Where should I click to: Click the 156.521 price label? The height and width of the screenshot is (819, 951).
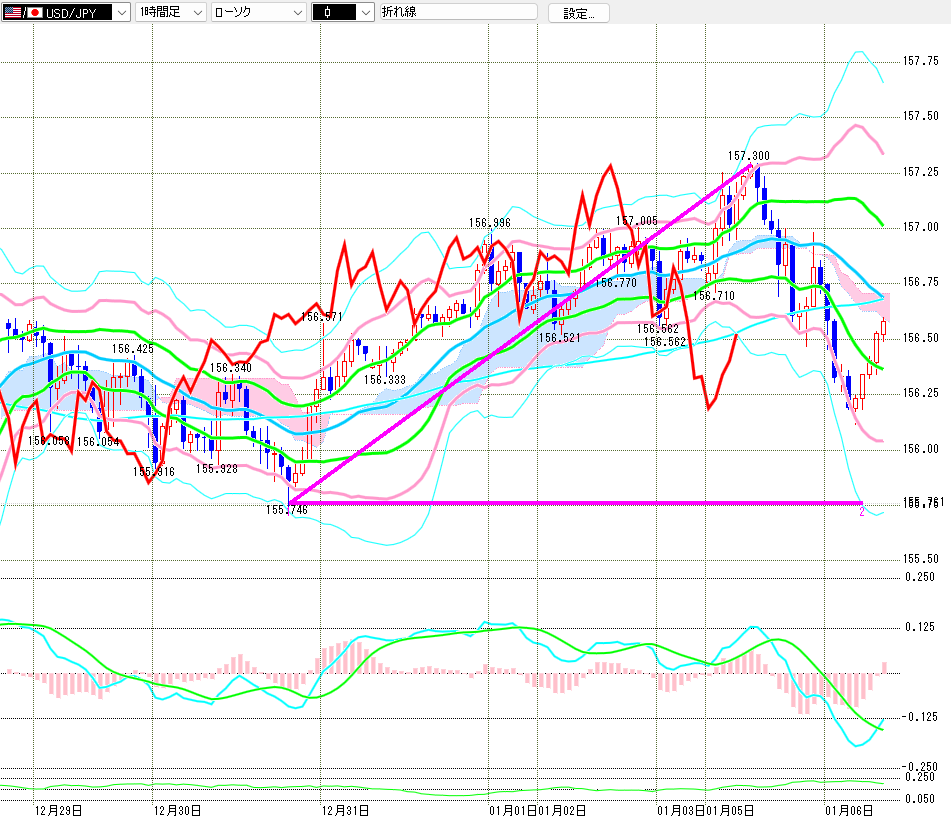tap(558, 338)
